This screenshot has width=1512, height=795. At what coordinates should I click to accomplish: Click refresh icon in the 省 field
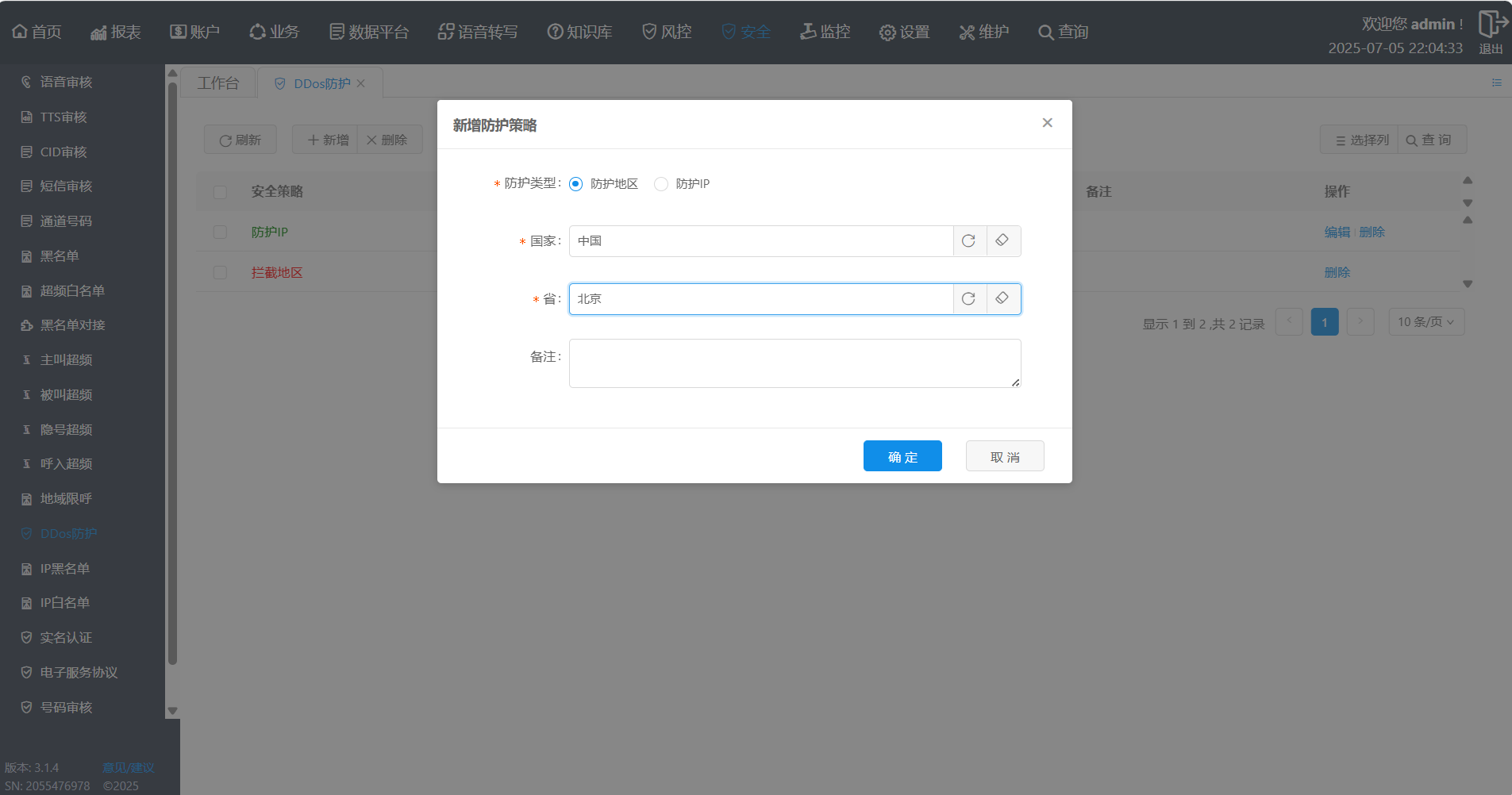click(x=968, y=299)
